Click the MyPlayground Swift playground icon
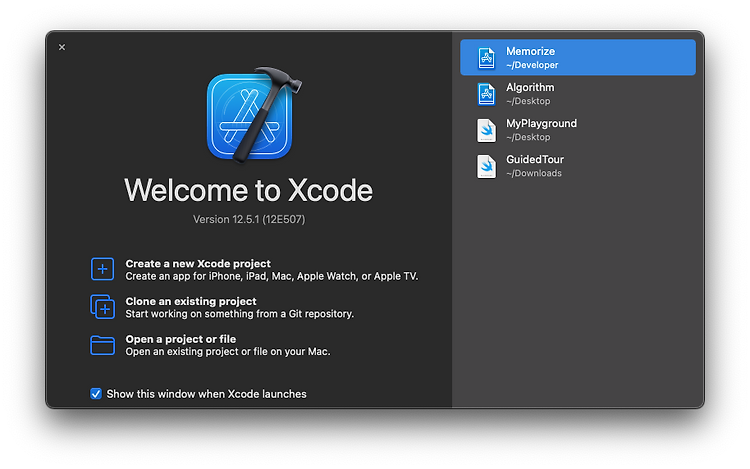Viewport: 750px width, 469px height. (x=486, y=130)
